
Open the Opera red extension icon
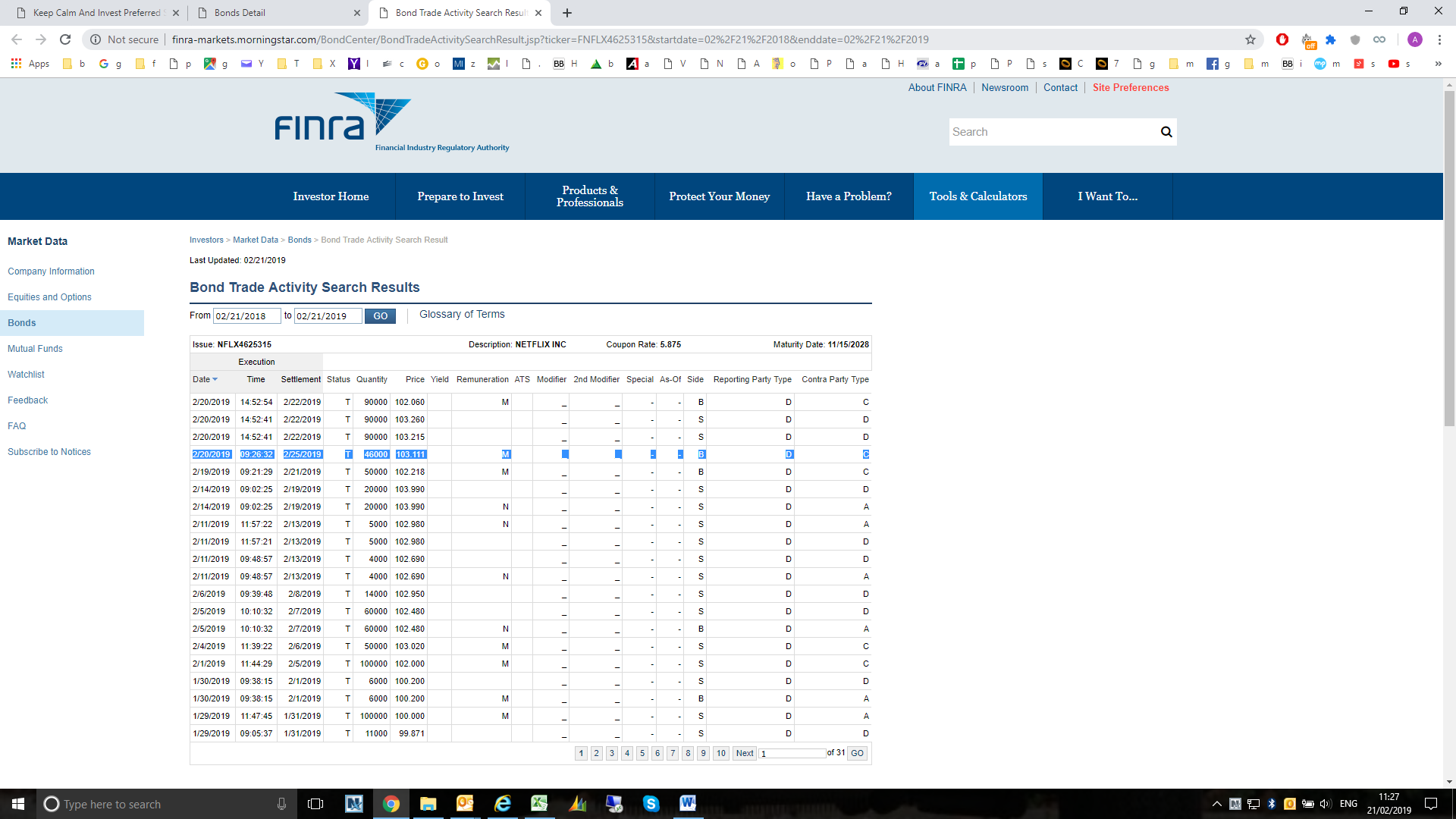[x=1282, y=39]
